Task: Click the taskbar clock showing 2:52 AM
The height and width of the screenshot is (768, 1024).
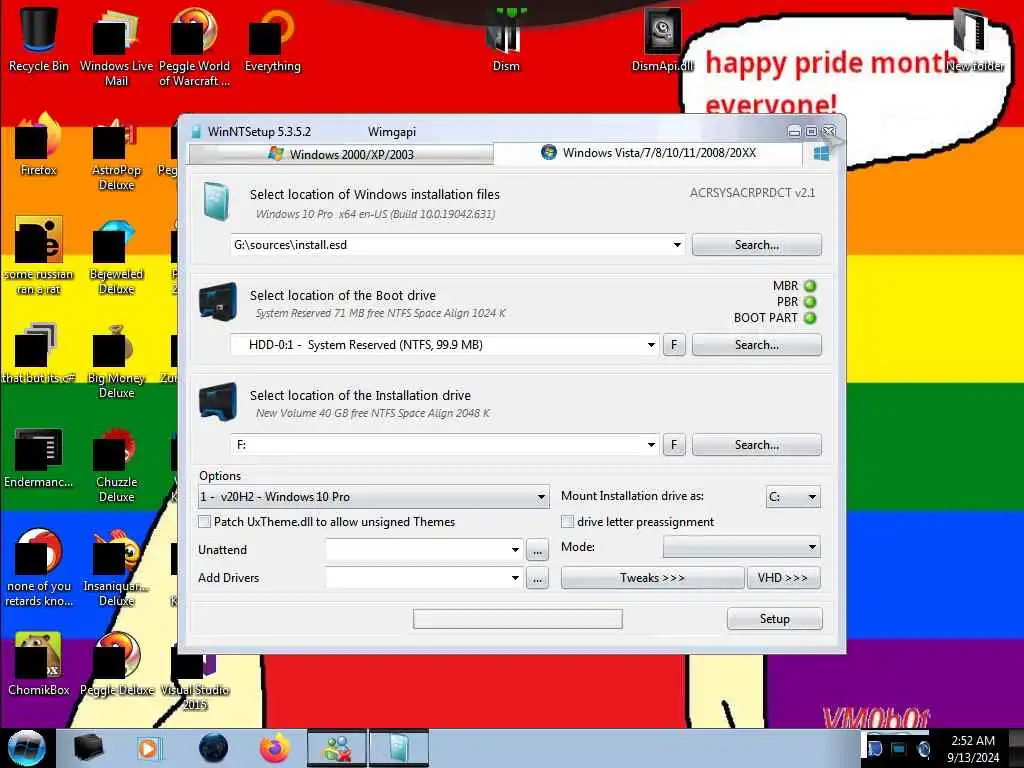Action: (x=973, y=748)
